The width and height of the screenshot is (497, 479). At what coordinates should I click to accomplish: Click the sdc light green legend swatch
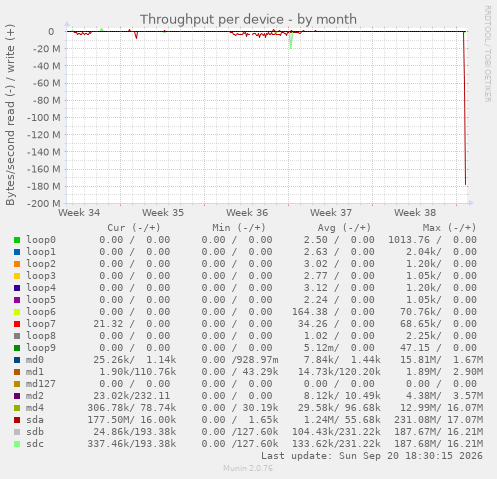coord(17,444)
